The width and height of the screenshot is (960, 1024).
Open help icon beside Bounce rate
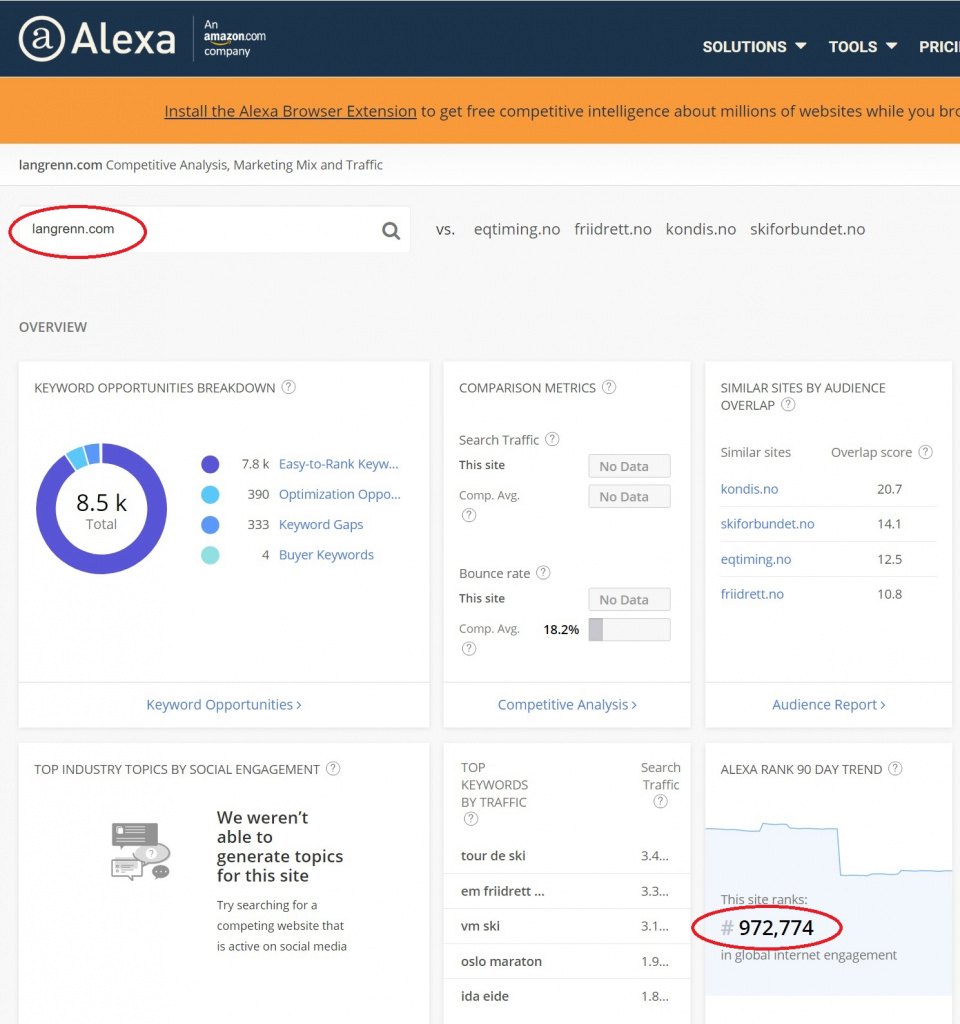tap(543, 573)
